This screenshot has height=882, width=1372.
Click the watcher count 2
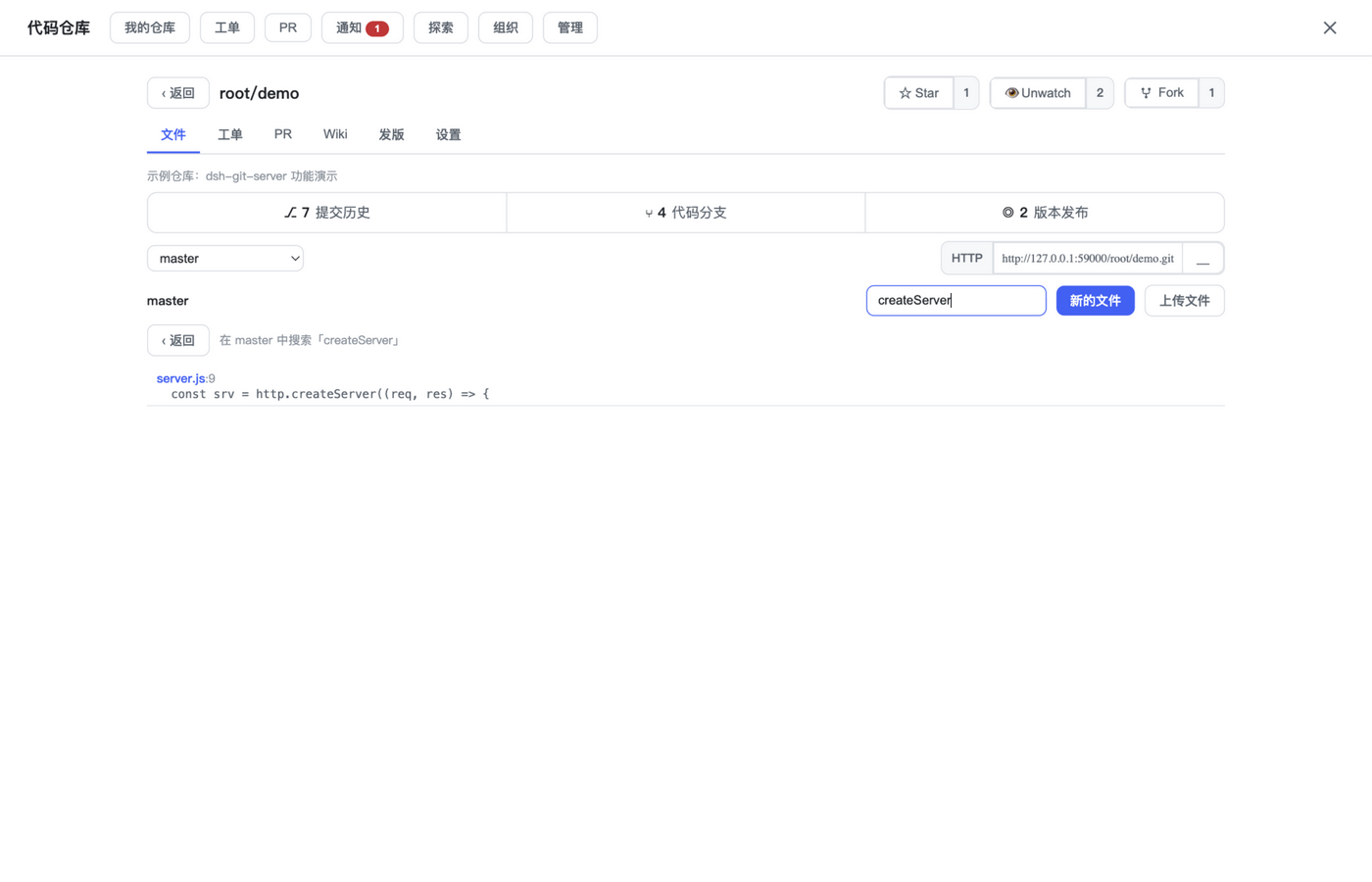(x=1100, y=93)
